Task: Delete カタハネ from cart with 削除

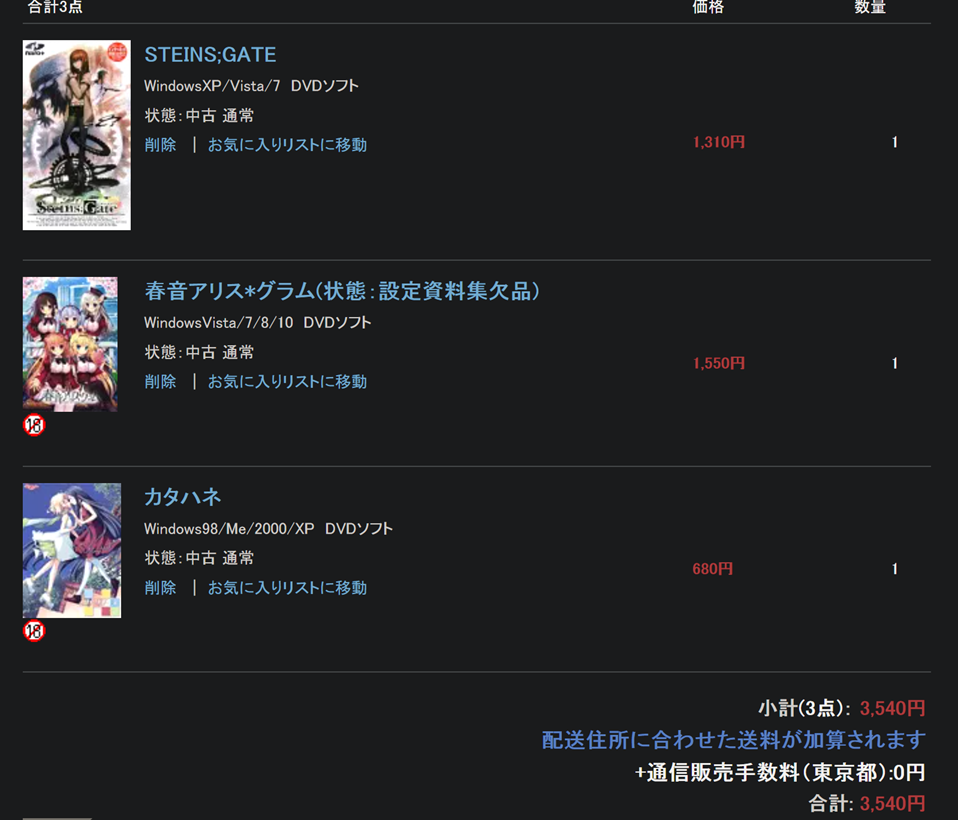Action: (160, 588)
